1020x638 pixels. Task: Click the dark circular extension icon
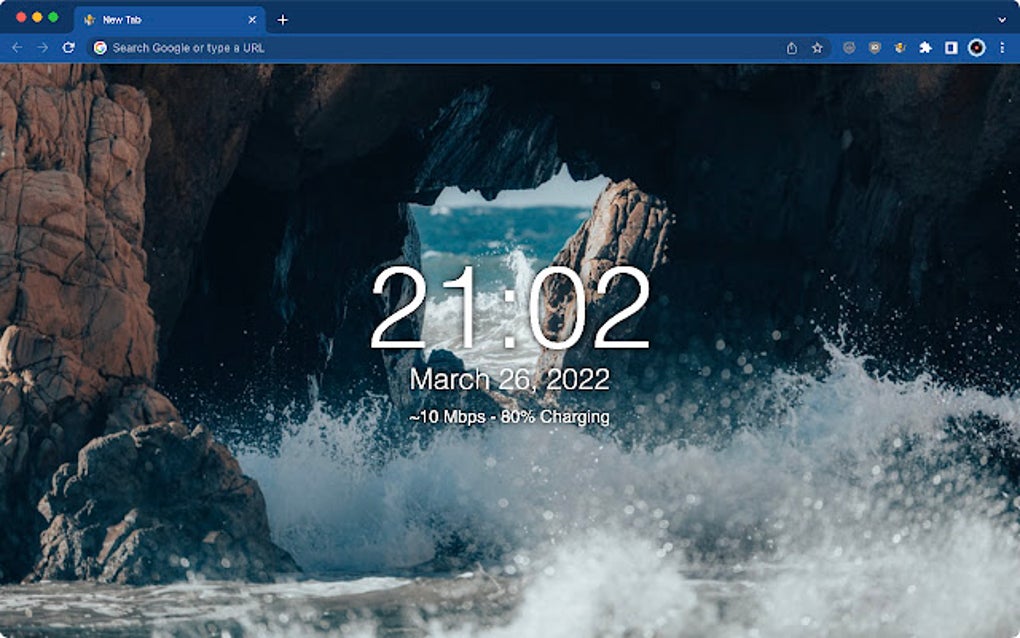[x=978, y=47]
